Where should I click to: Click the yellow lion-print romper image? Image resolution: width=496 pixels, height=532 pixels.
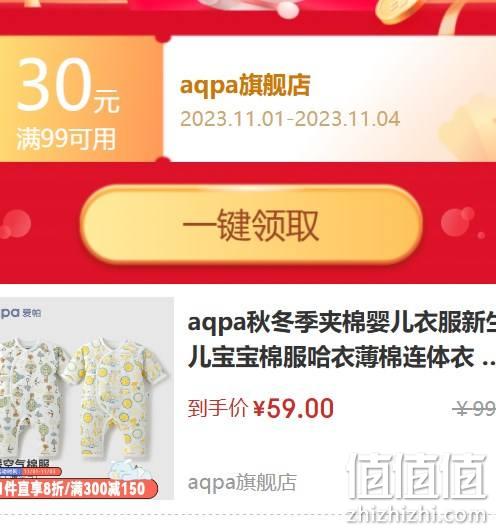[x=117, y=397]
